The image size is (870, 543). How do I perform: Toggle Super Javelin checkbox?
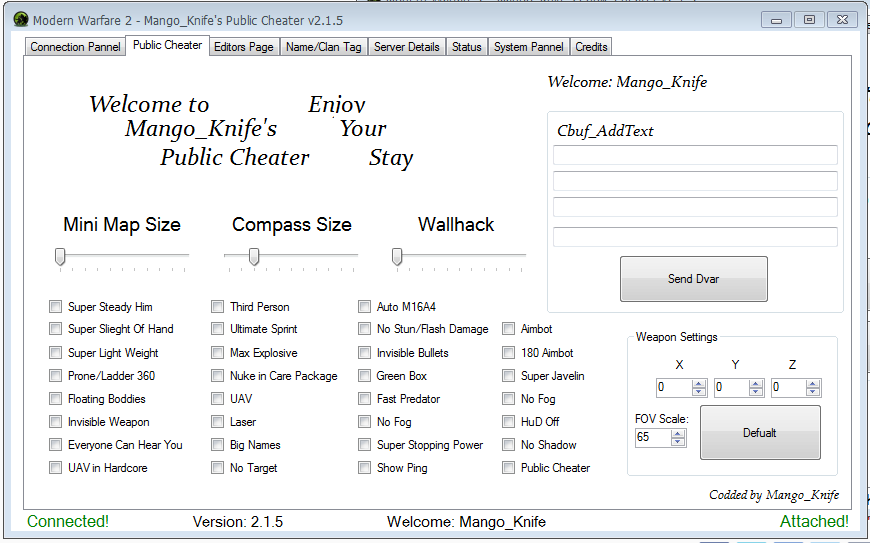(508, 375)
